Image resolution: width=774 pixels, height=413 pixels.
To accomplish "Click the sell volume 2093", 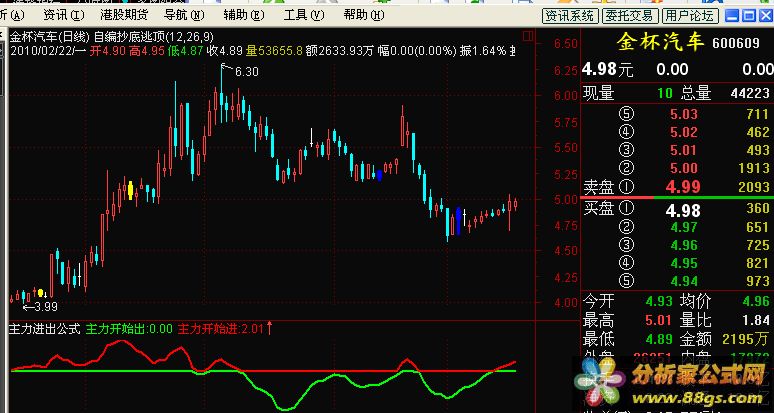I will [754, 187].
